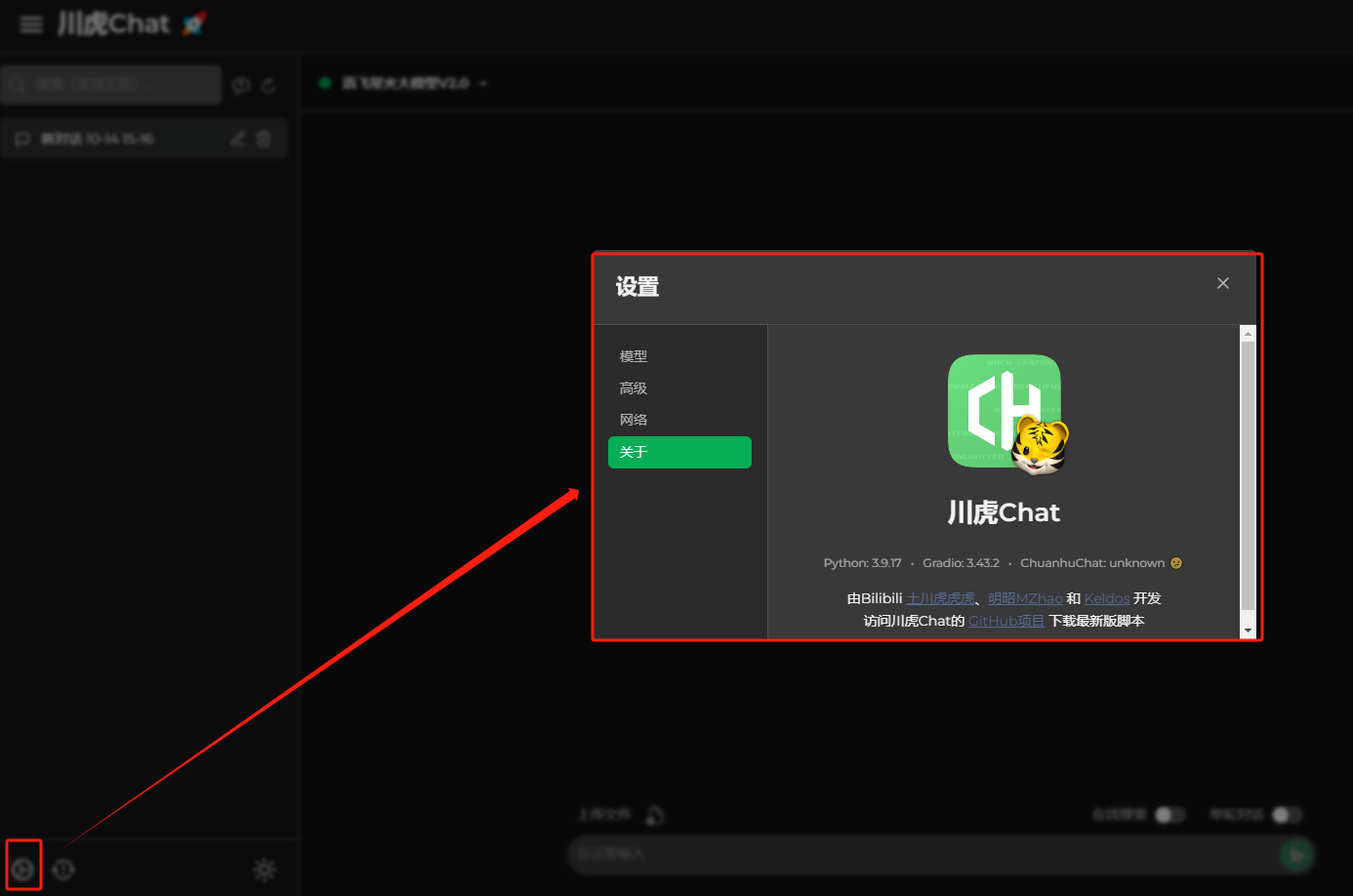Image resolution: width=1353 pixels, height=896 pixels.
Task: Select the 关于 settings tab
Action: click(x=679, y=452)
